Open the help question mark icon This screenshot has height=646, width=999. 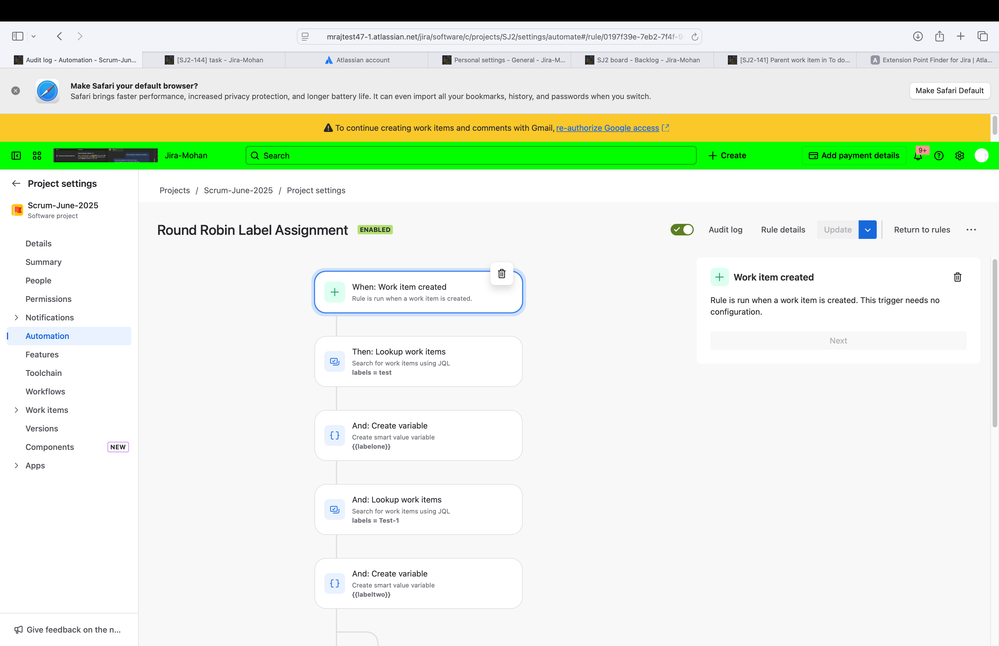pos(938,155)
